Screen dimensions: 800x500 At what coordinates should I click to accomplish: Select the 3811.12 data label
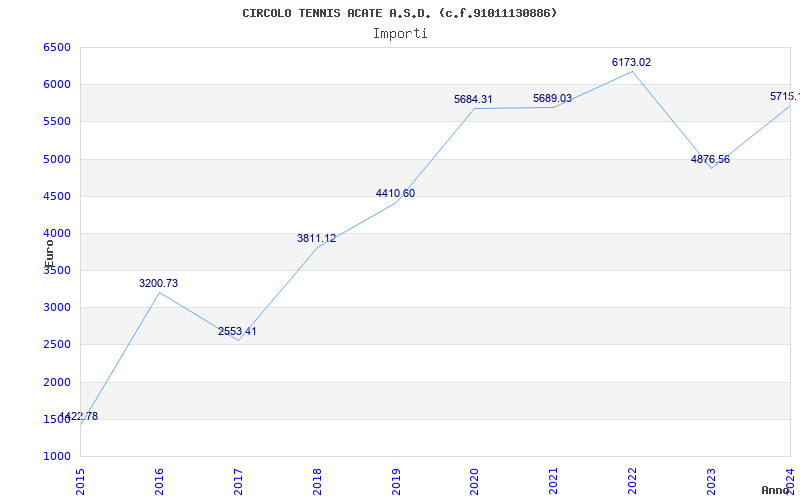[316, 238]
